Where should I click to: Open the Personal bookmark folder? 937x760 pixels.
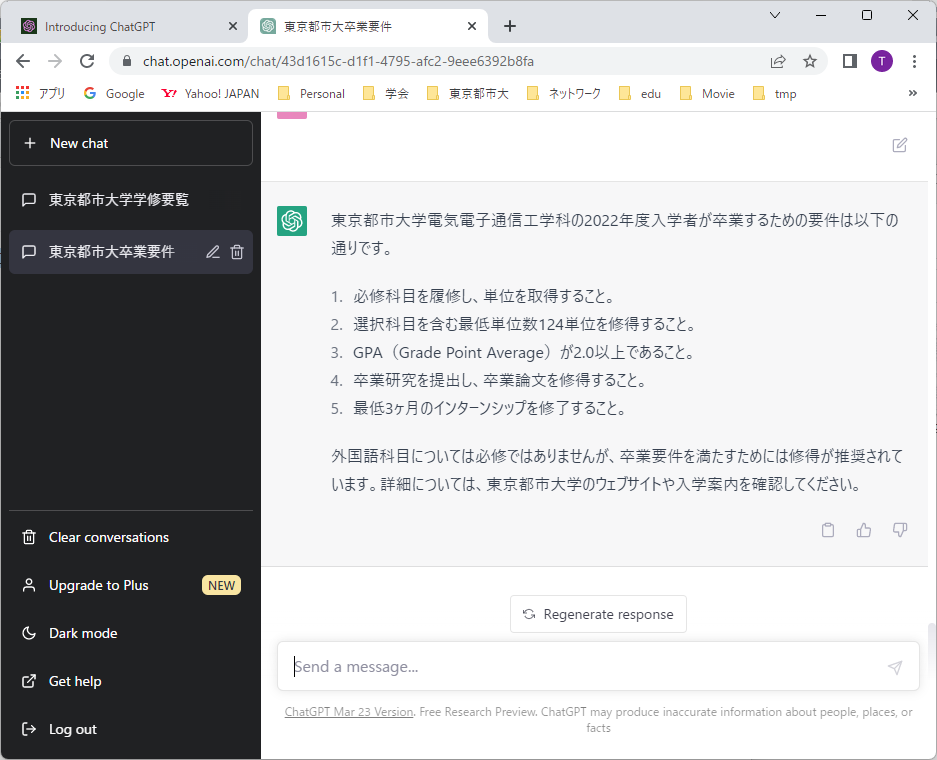click(x=311, y=93)
